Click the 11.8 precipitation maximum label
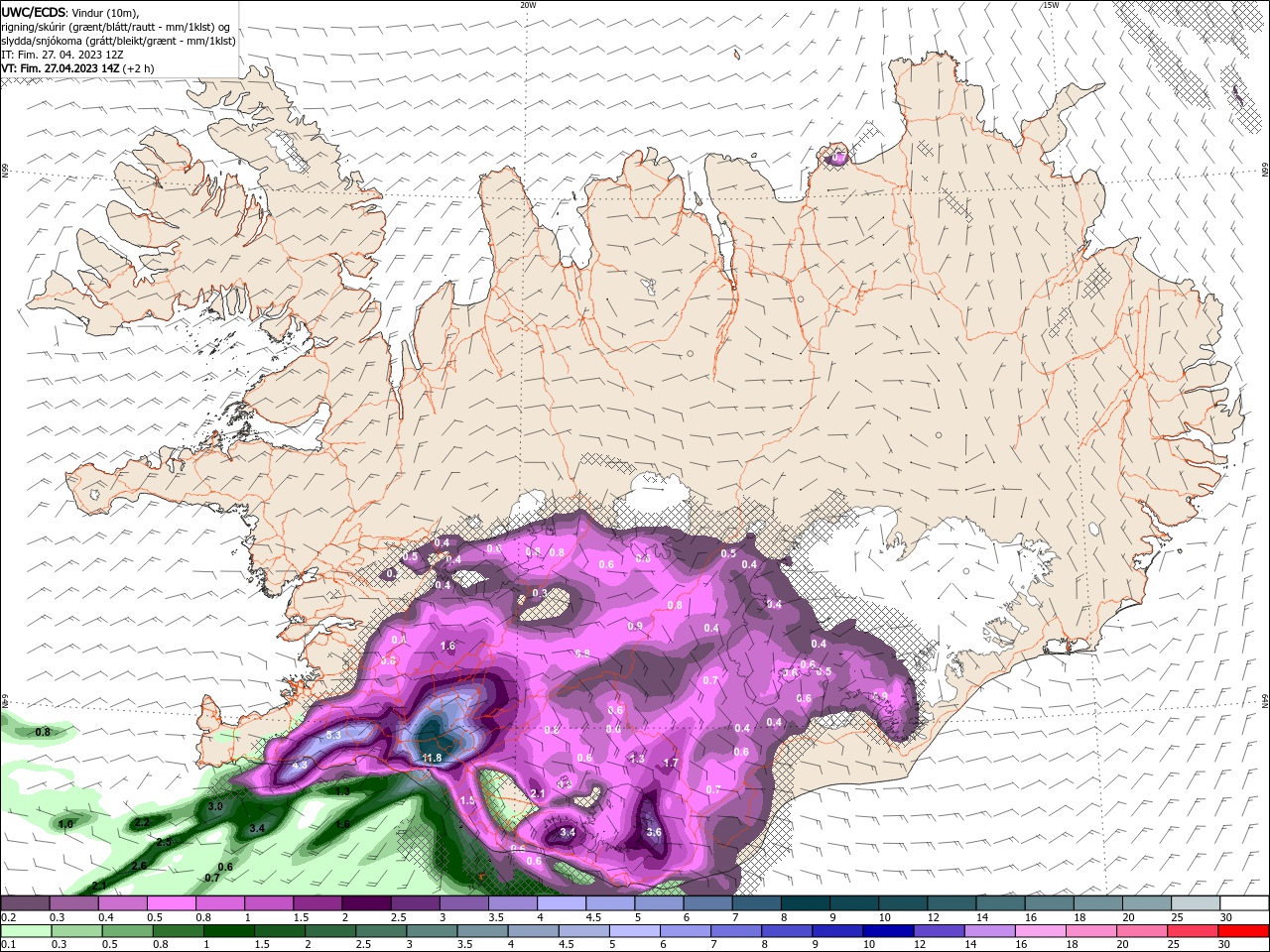1270x952 pixels. pyautogui.click(x=432, y=759)
